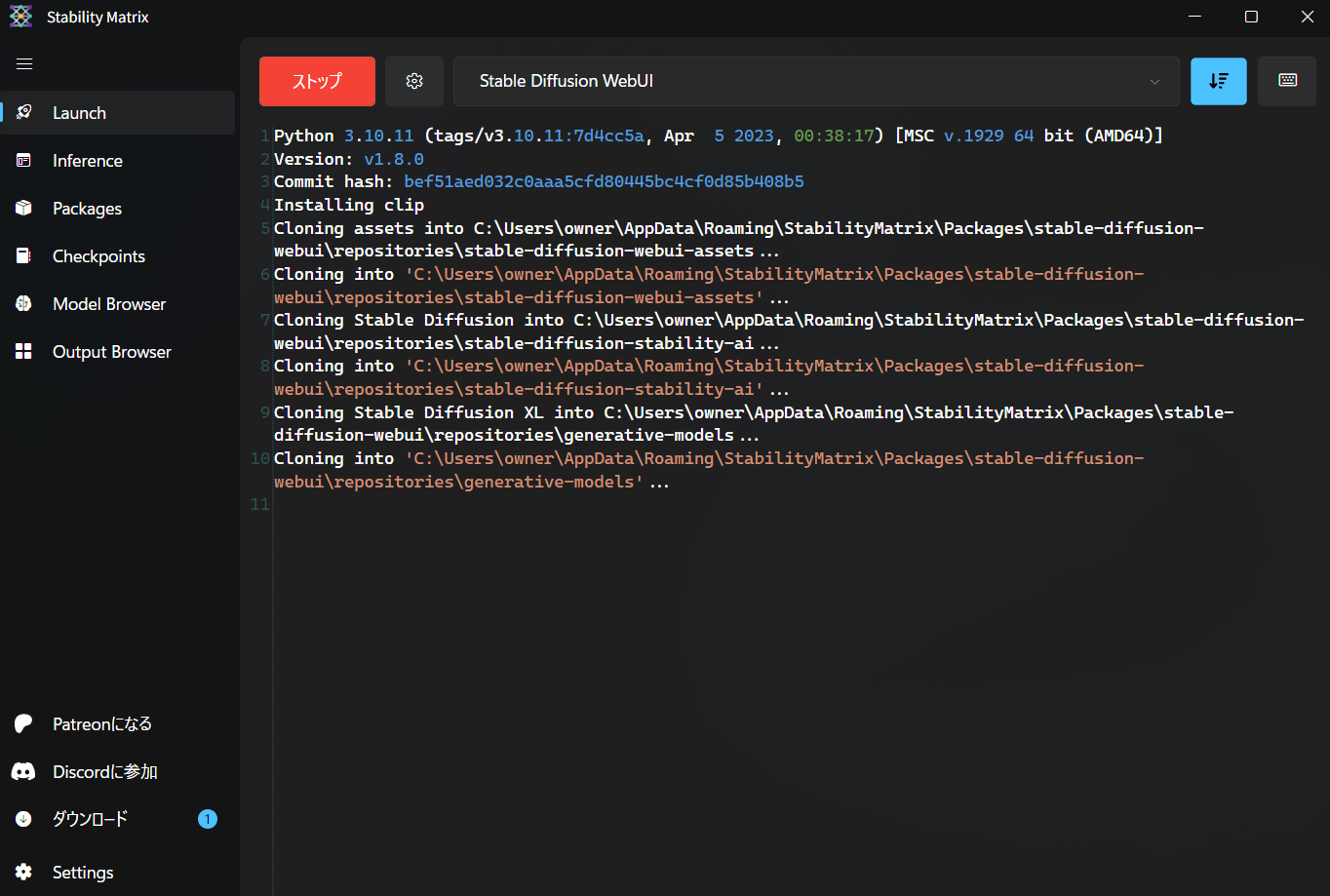Click the rocket icon next to Launch
1330x896 pixels.
[24, 112]
